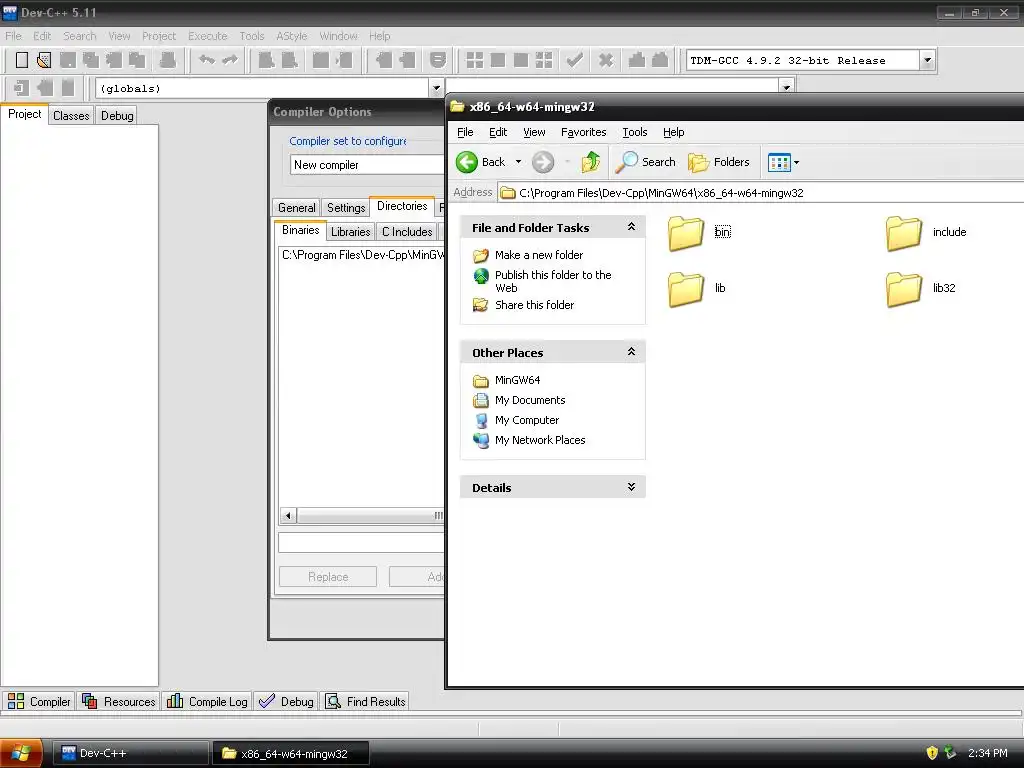Open MinGW64 under Other Places
1024x768 pixels.
click(517, 380)
